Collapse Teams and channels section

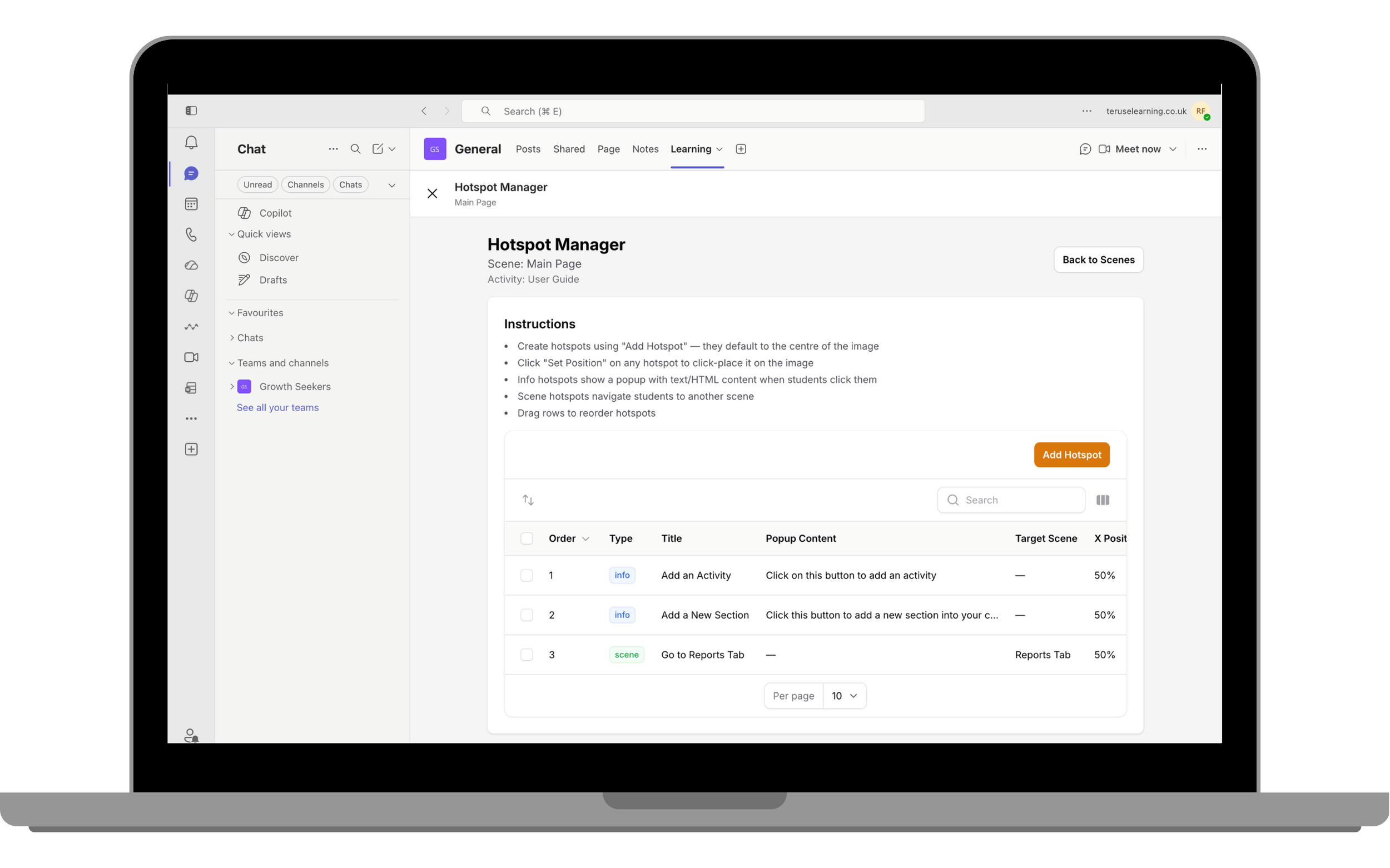pos(231,363)
